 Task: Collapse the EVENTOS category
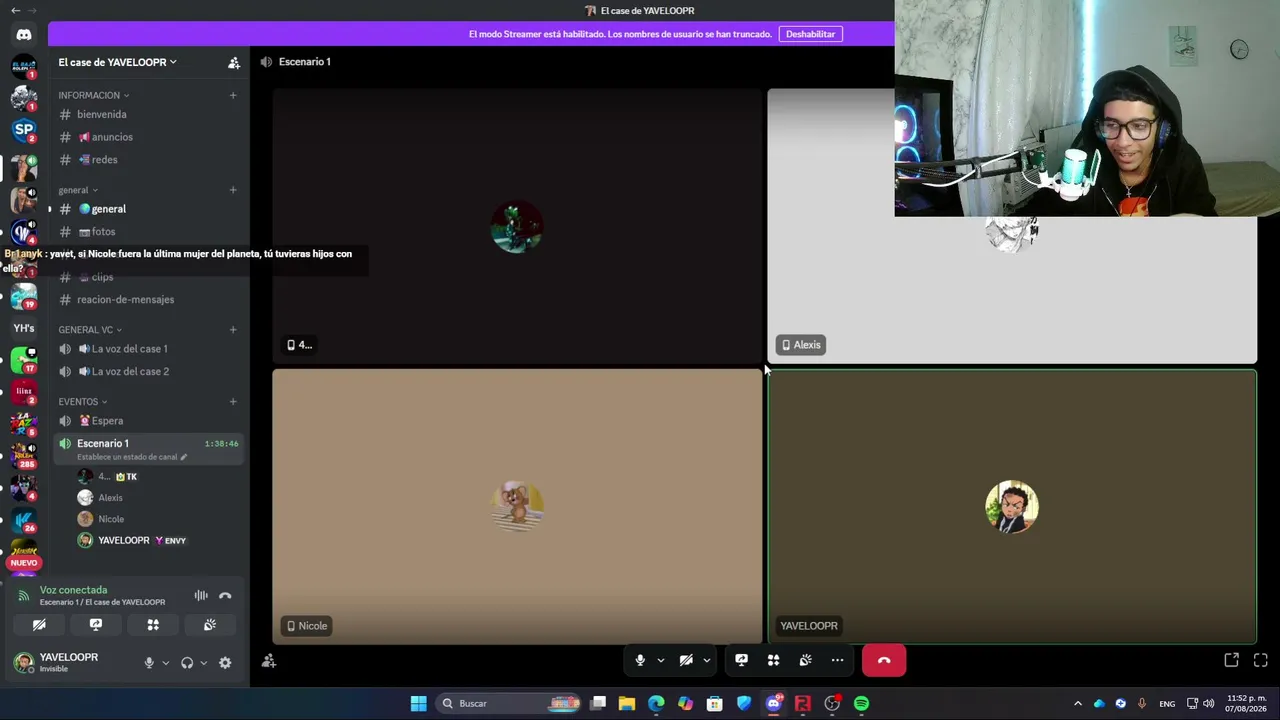[83, 402]
